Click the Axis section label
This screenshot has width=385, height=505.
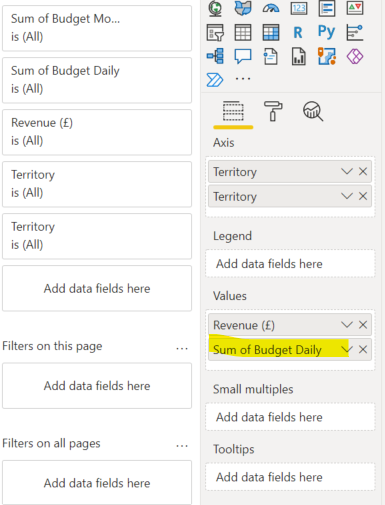pyautogui.click(x=224, y=143)
